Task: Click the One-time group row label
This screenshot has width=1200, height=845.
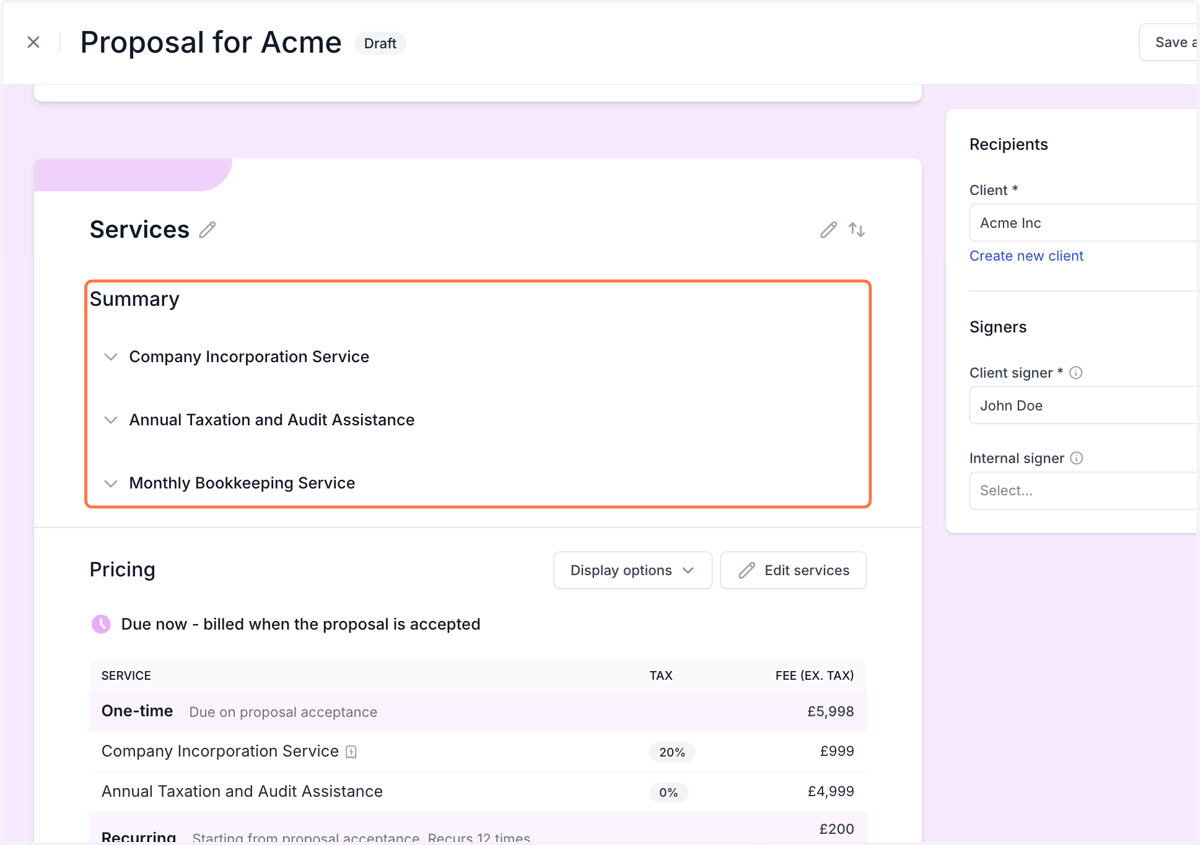Action: coord(137,711)
